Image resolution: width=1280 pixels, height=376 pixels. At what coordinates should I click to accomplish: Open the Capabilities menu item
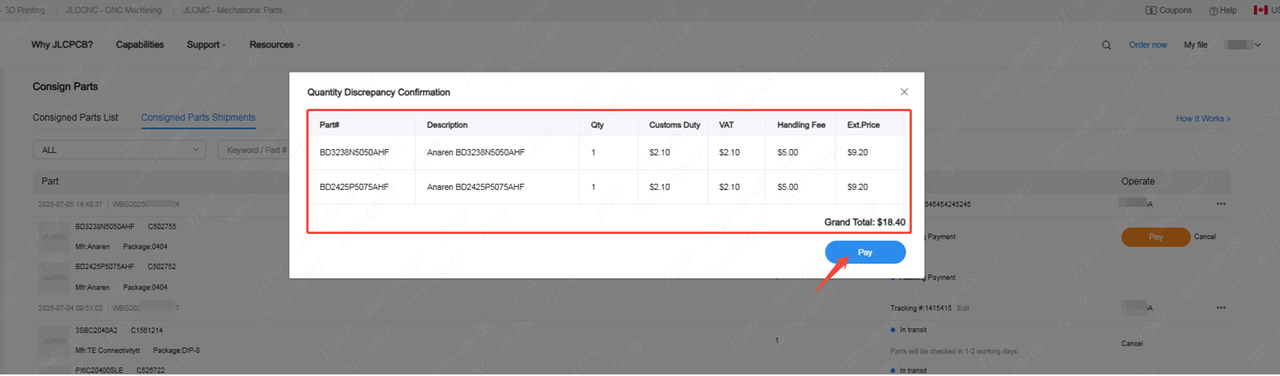pyautogui.click(x=140, y=45)
